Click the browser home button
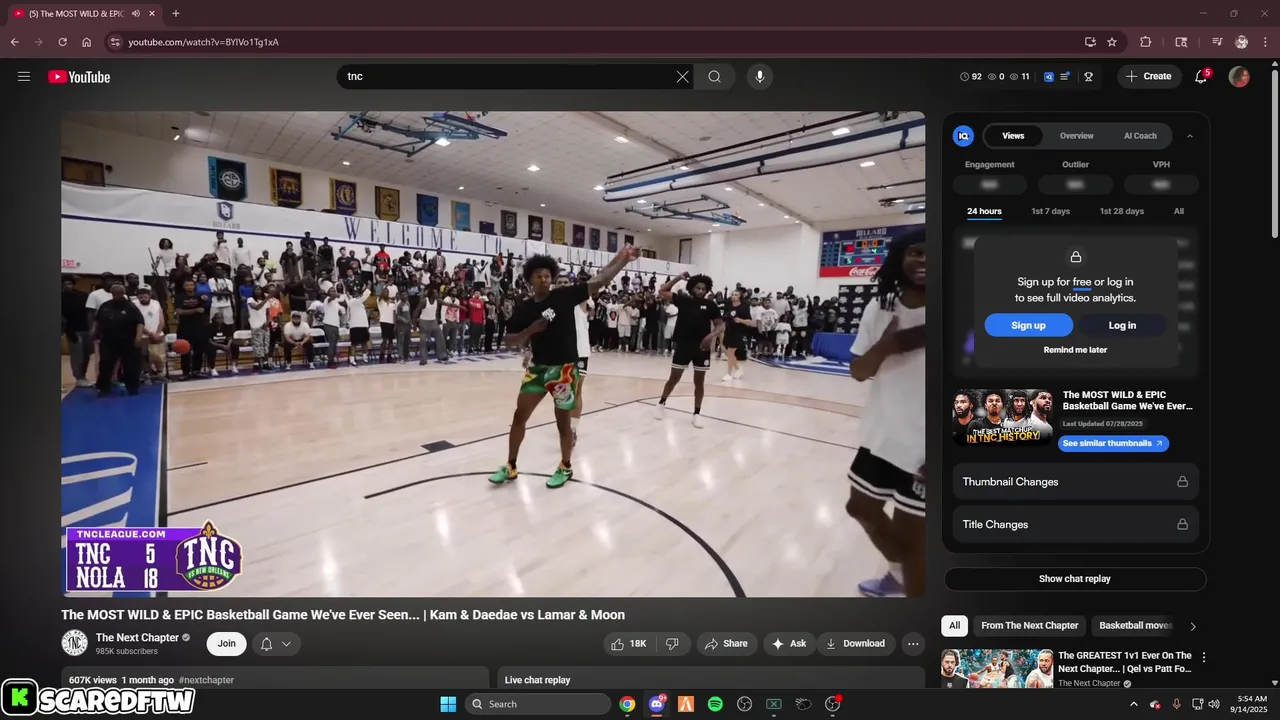The image size is (1280, 720). 87,42
